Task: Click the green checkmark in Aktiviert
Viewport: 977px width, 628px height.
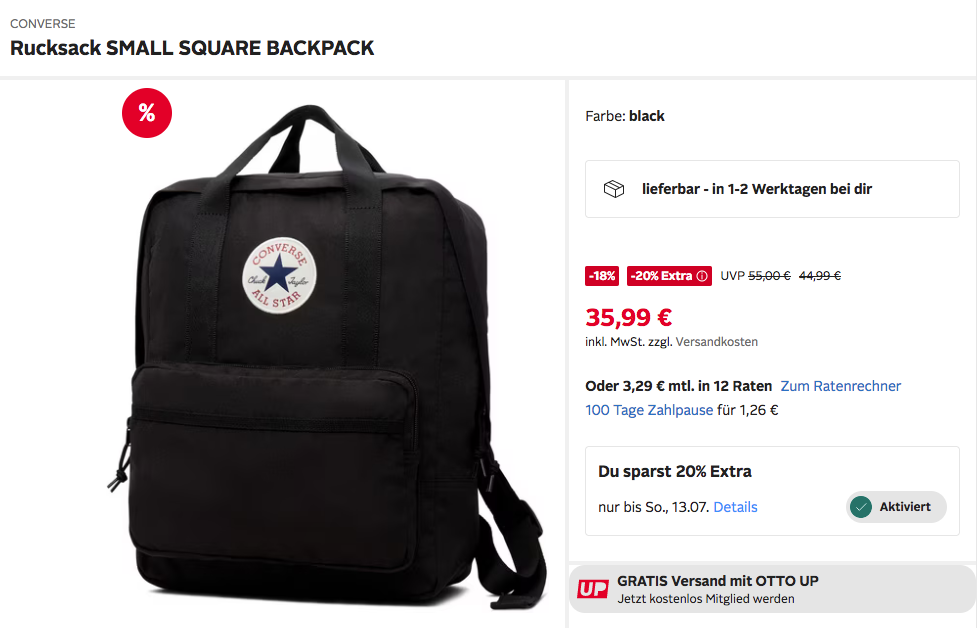Action: (860, 507)
